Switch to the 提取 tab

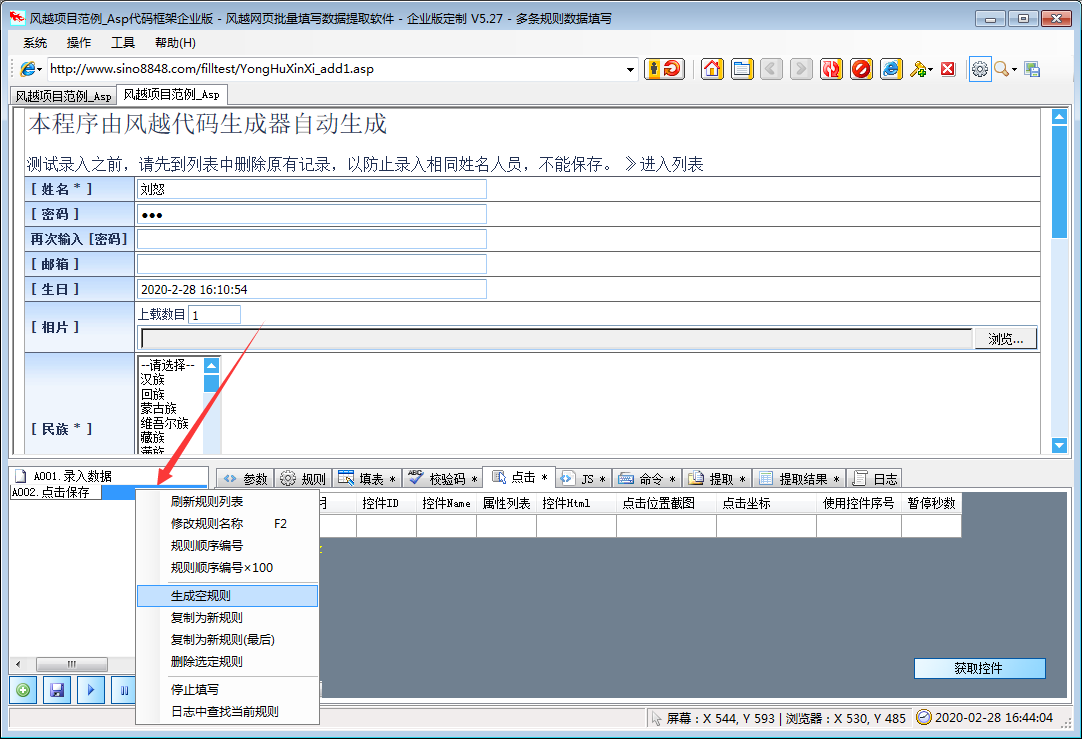[x=717, y=479]
